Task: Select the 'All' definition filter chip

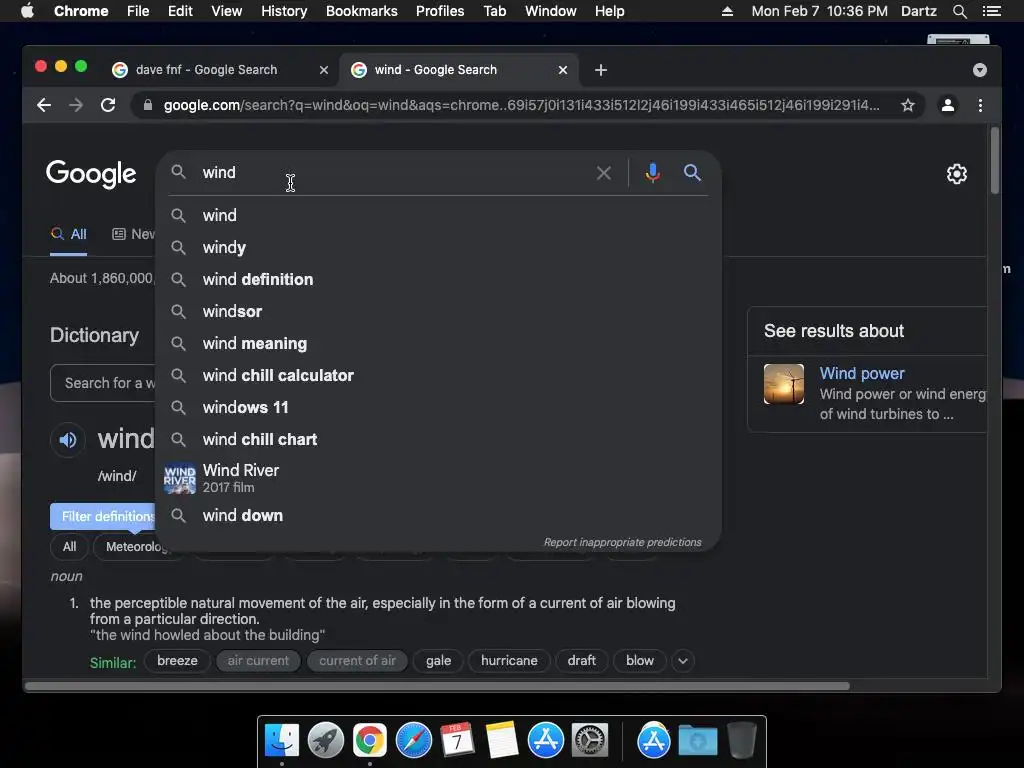Action: tap(69, 547)
